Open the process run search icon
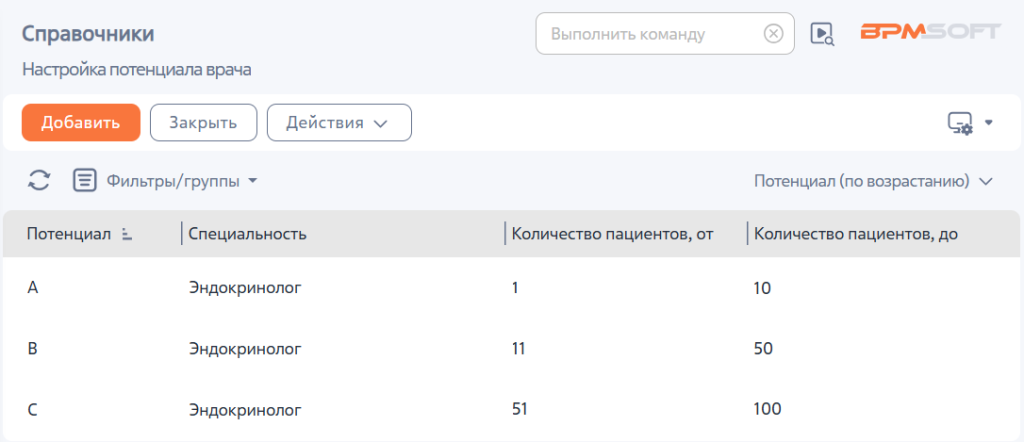The image size is (1024, 442). click(822, 33)
